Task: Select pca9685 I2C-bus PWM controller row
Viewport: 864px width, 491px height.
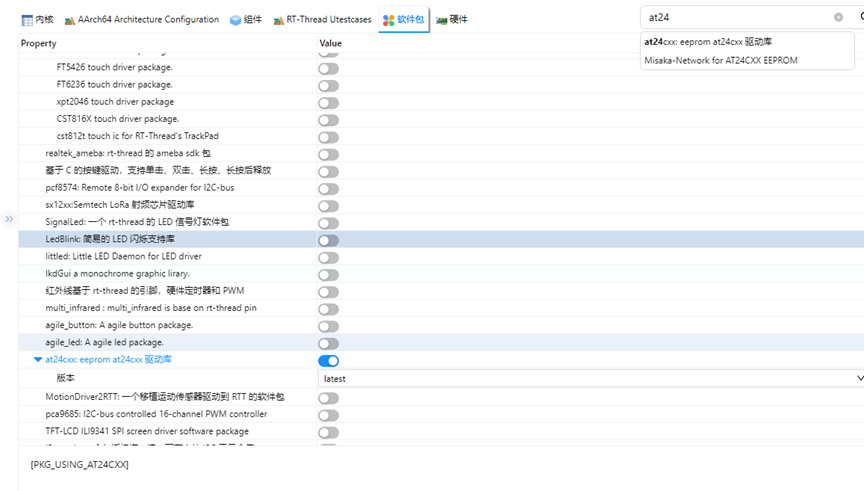Action: 156,414
